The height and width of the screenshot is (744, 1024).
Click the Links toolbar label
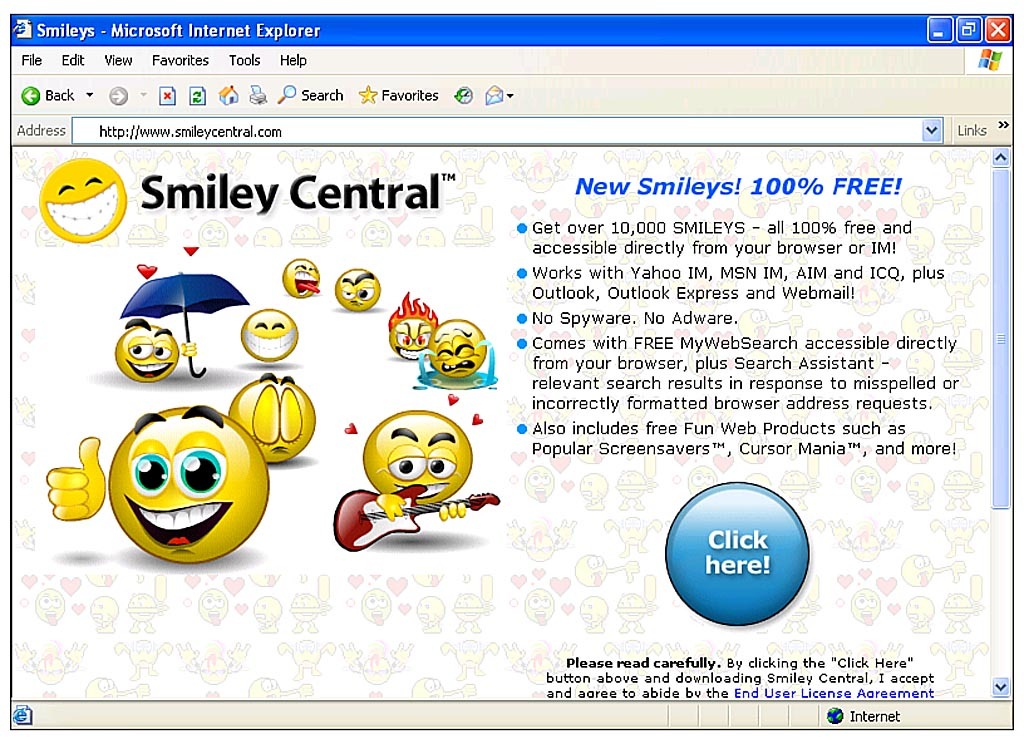[972, 131]
